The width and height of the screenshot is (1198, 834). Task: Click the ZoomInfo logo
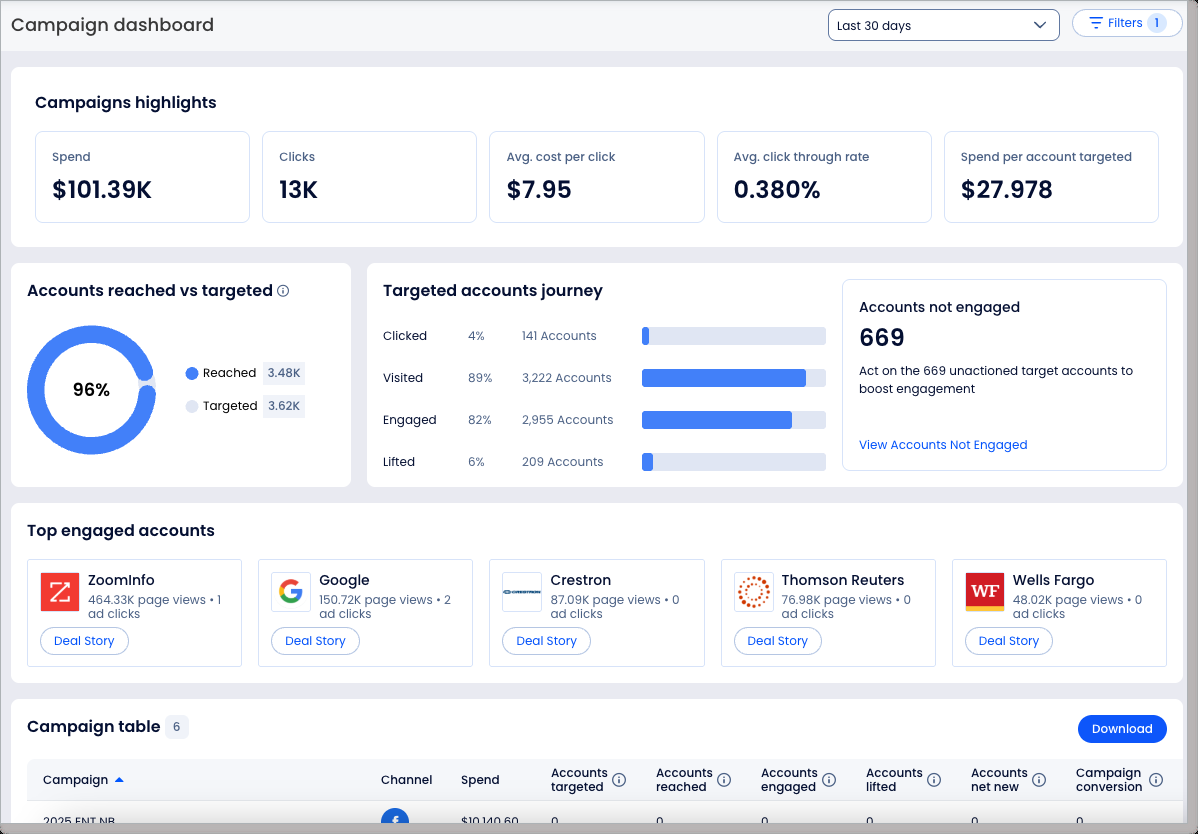pyautogui.click(x=60, y=592)
